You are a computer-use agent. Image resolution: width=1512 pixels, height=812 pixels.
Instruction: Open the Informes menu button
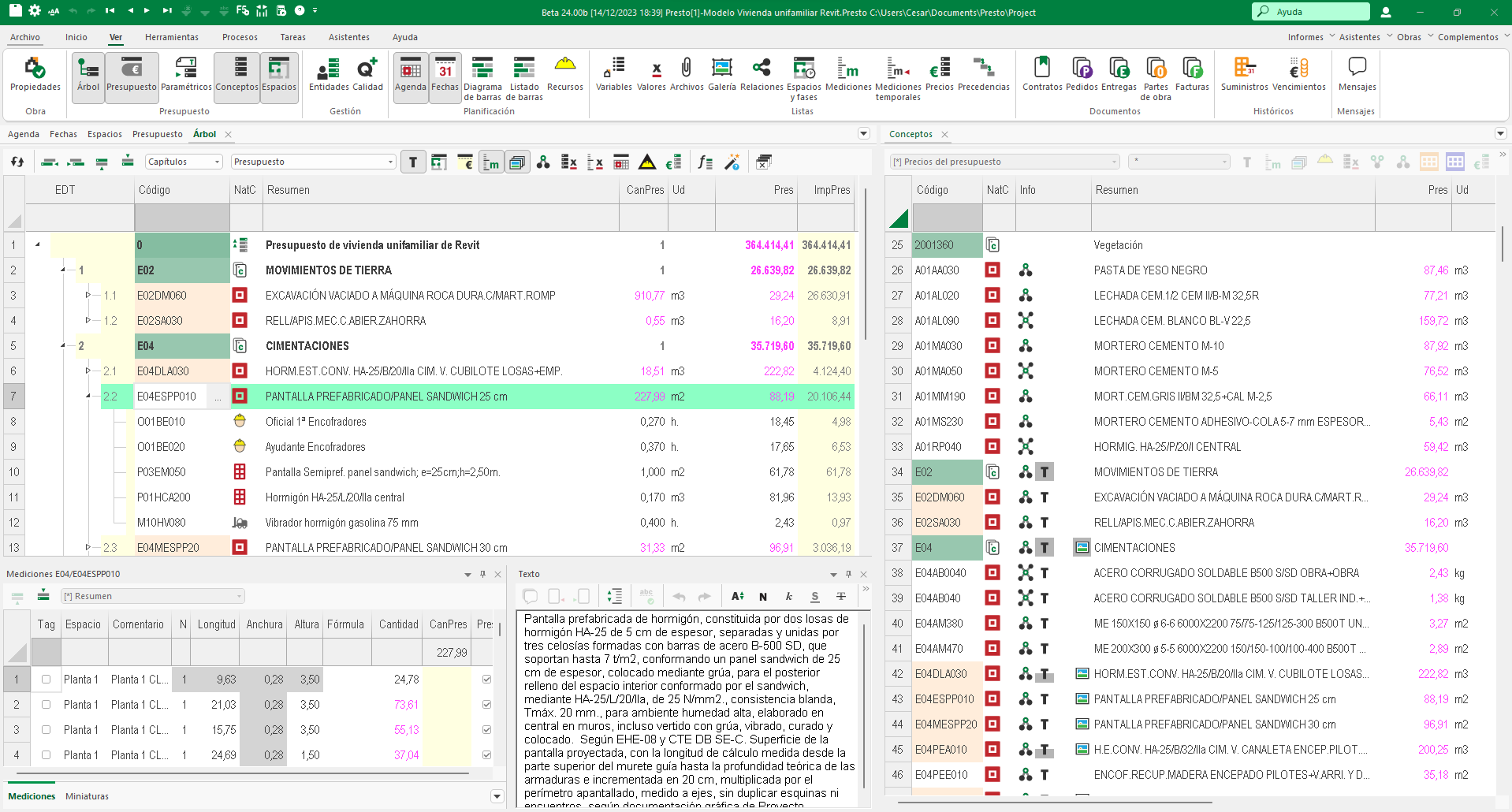tap(1311, 37)
